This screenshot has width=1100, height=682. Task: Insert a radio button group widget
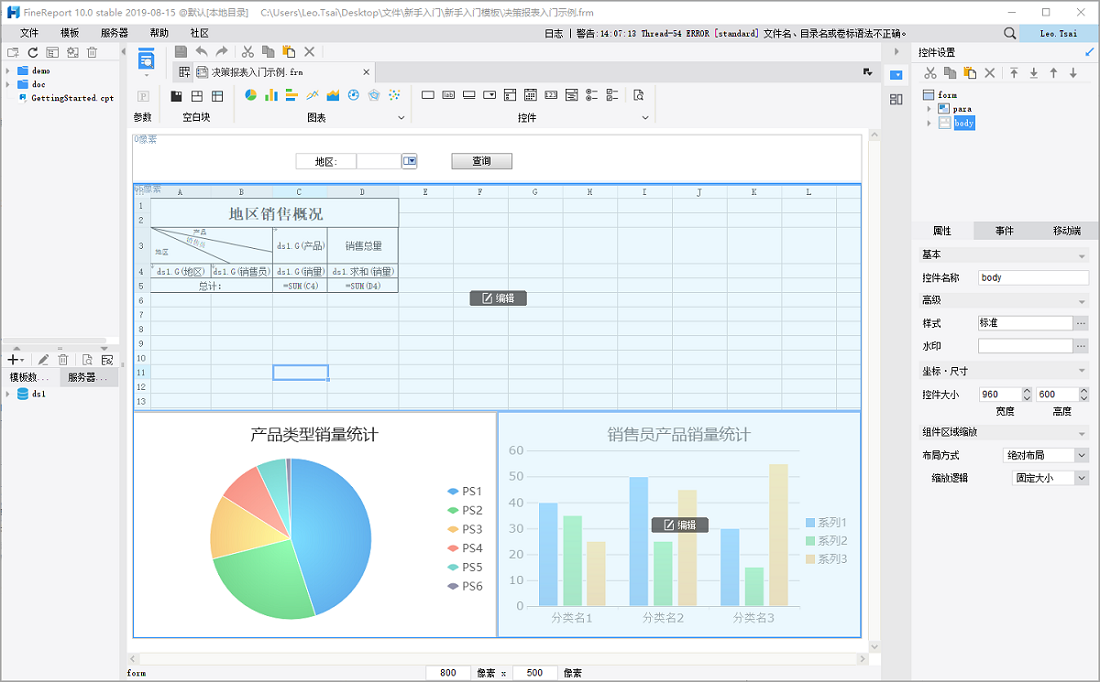pos(592,95)
